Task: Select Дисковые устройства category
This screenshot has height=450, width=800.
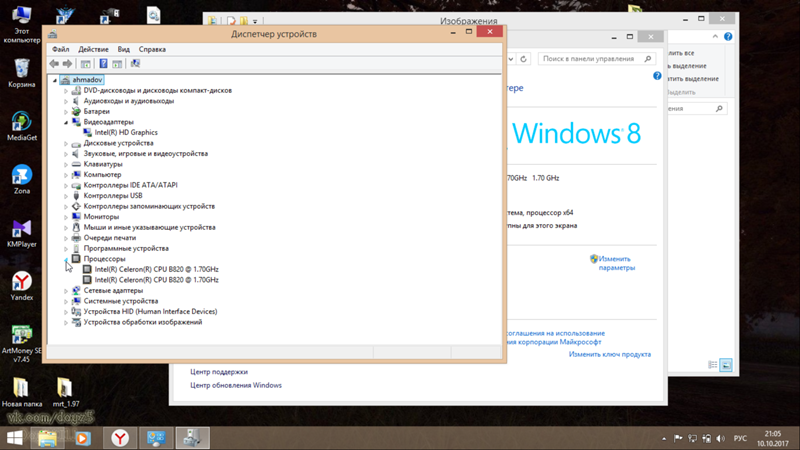Action: tap(118, 143)
